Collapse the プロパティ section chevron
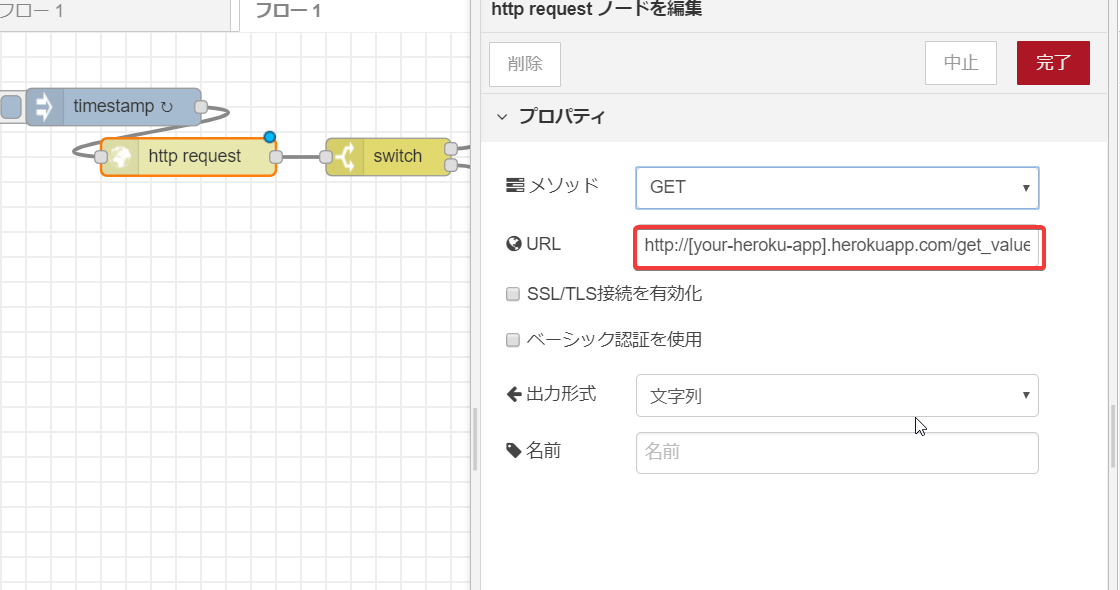The width and height of the screenshot is (1120, 590). [x=502, y=116]
